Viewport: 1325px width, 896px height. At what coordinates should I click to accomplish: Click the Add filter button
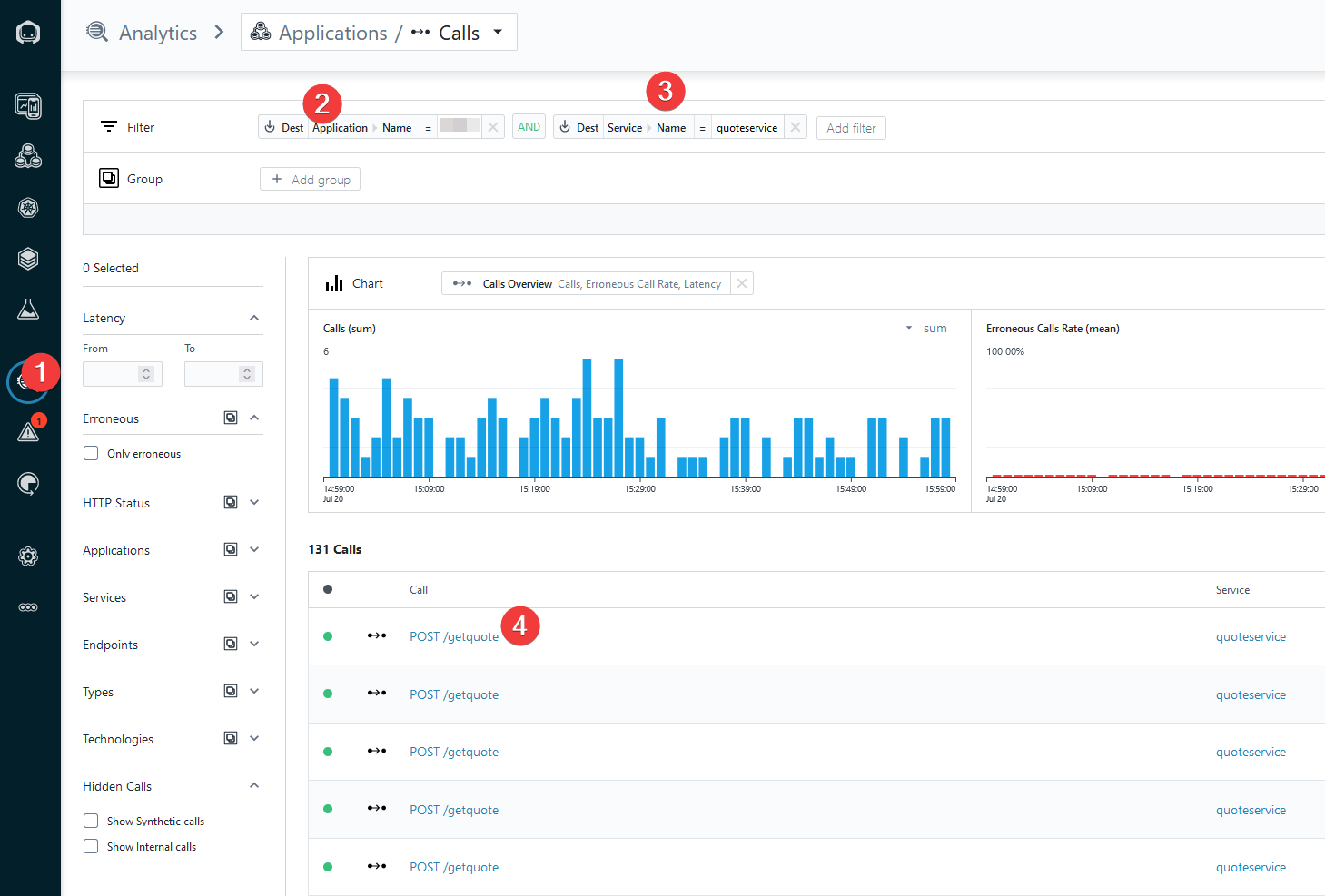click(x=851, y=128)
